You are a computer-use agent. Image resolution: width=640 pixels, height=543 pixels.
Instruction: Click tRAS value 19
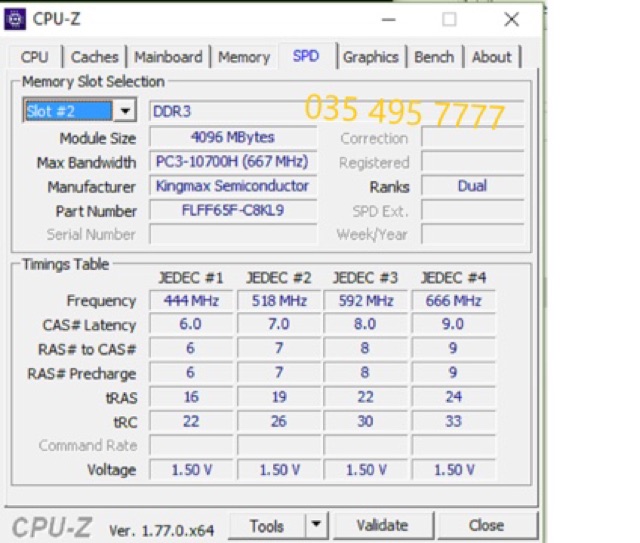(x=279, y=397)
